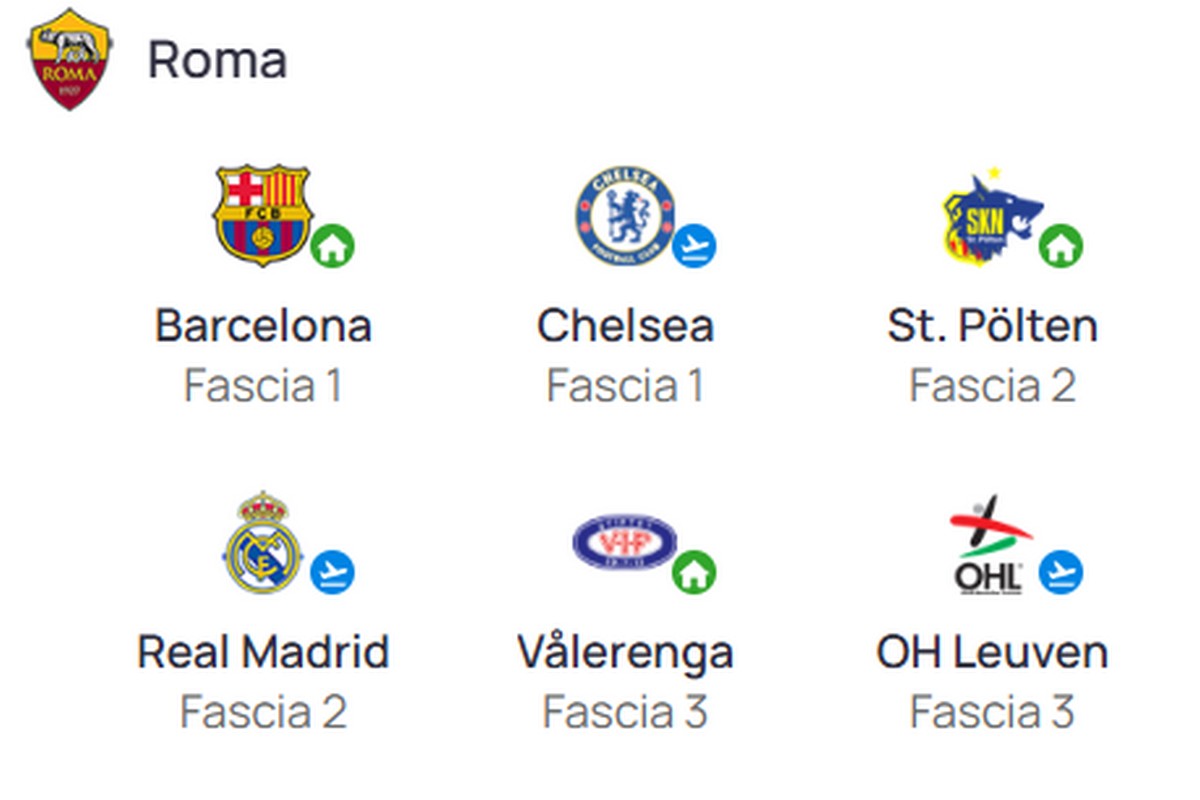This screenshot has height=800, width=1200.
Task: Click the green home icon beside Barcelona
Action: [333, 246]
